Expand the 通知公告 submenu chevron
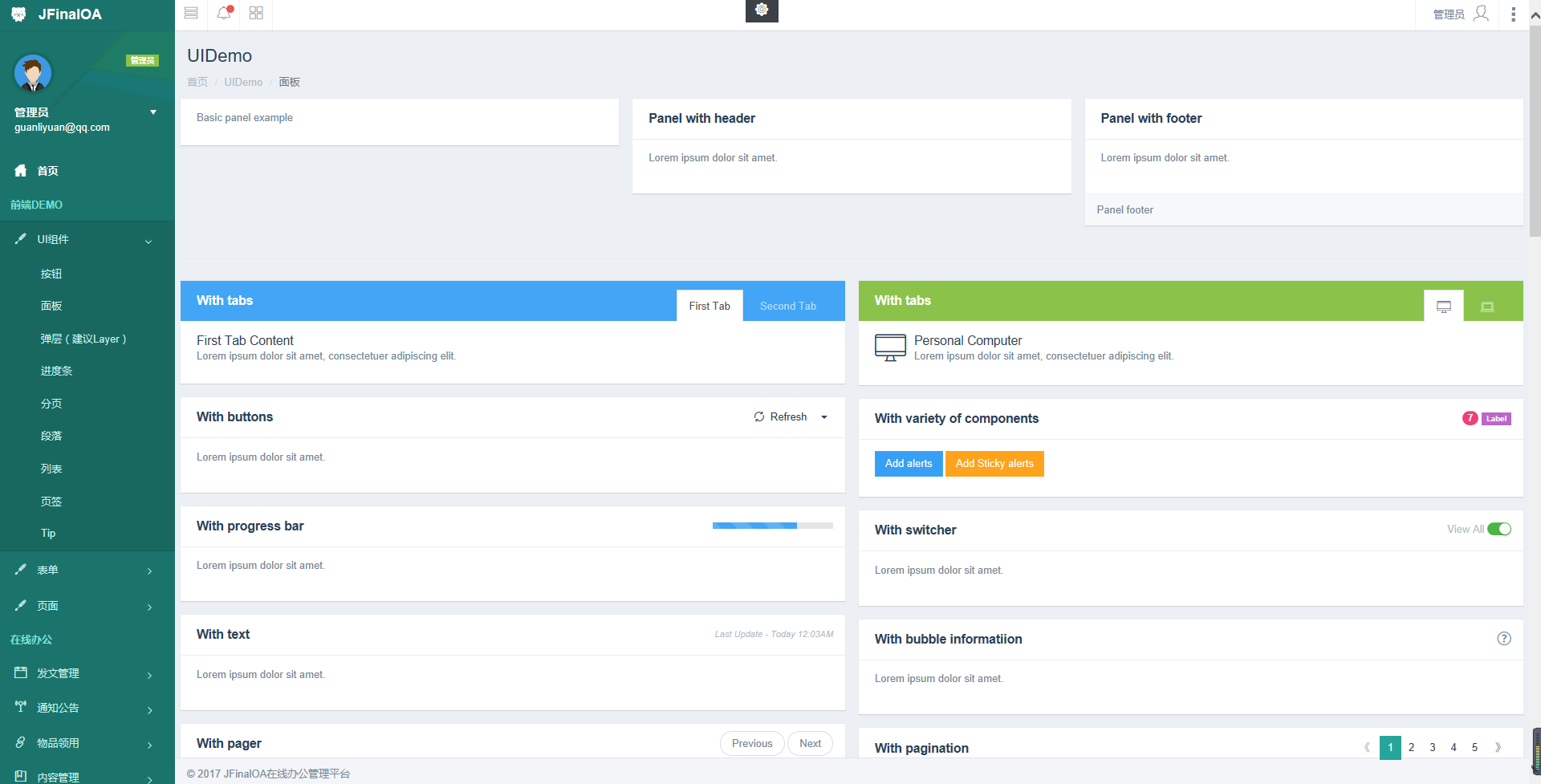Screen dimensions: 1541x784 (x=149, y=710)
